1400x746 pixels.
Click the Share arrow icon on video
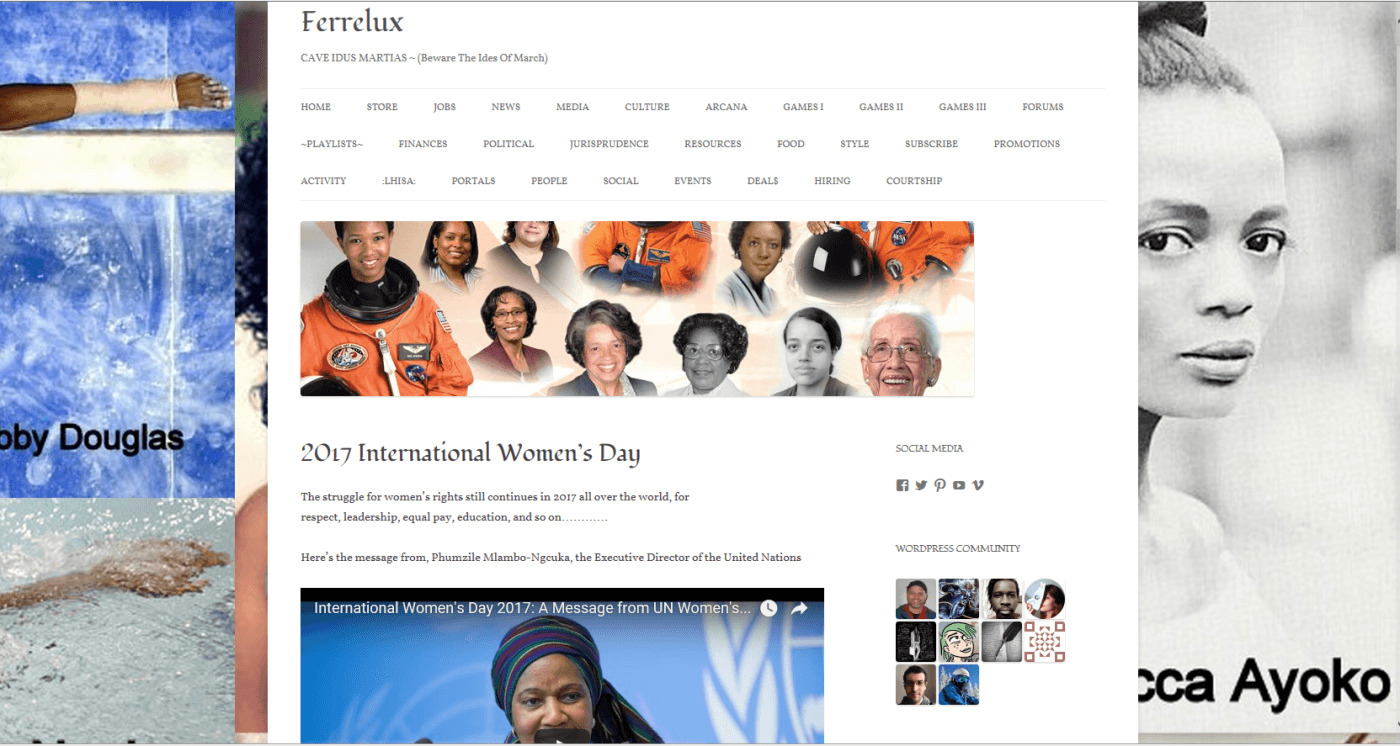point(800,608)
